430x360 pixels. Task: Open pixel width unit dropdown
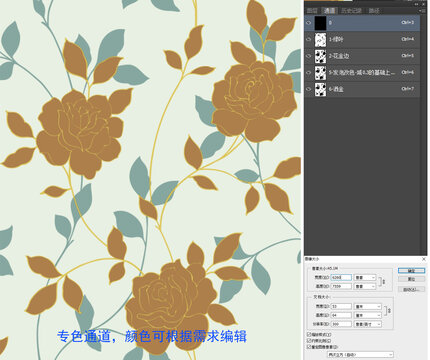click(365, 277)
